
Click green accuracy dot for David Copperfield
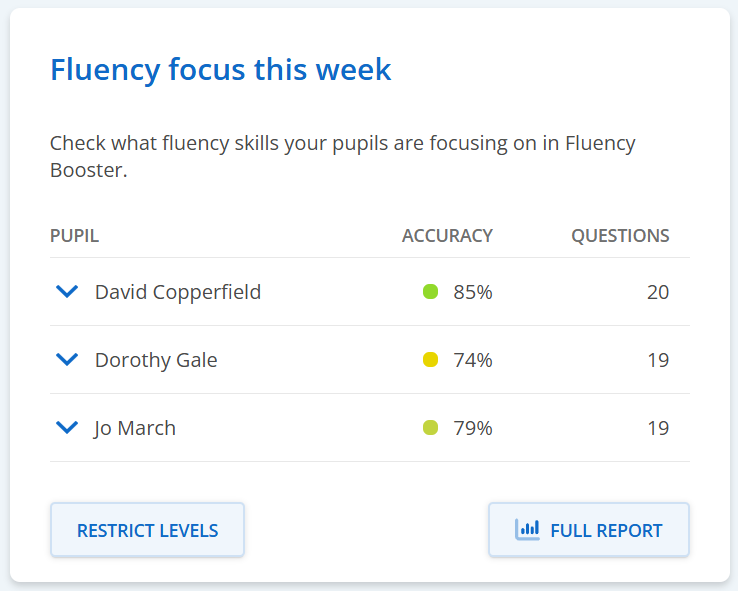[x=431, y=292]
